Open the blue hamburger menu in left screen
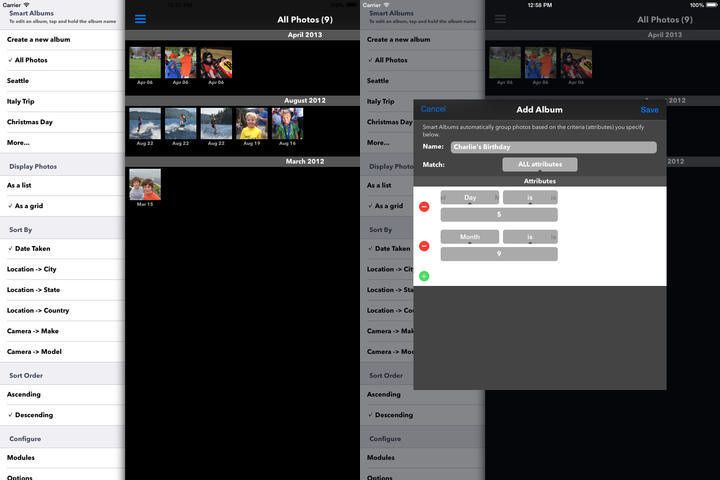 click(x=140, y=19)
